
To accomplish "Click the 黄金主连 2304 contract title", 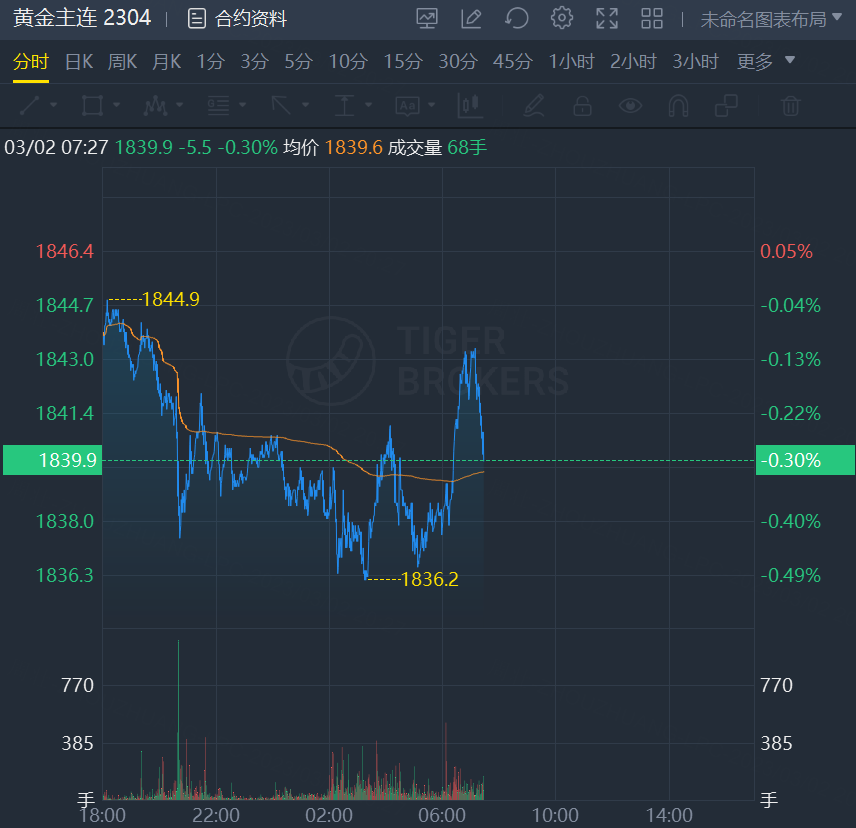I will (82, 18).
